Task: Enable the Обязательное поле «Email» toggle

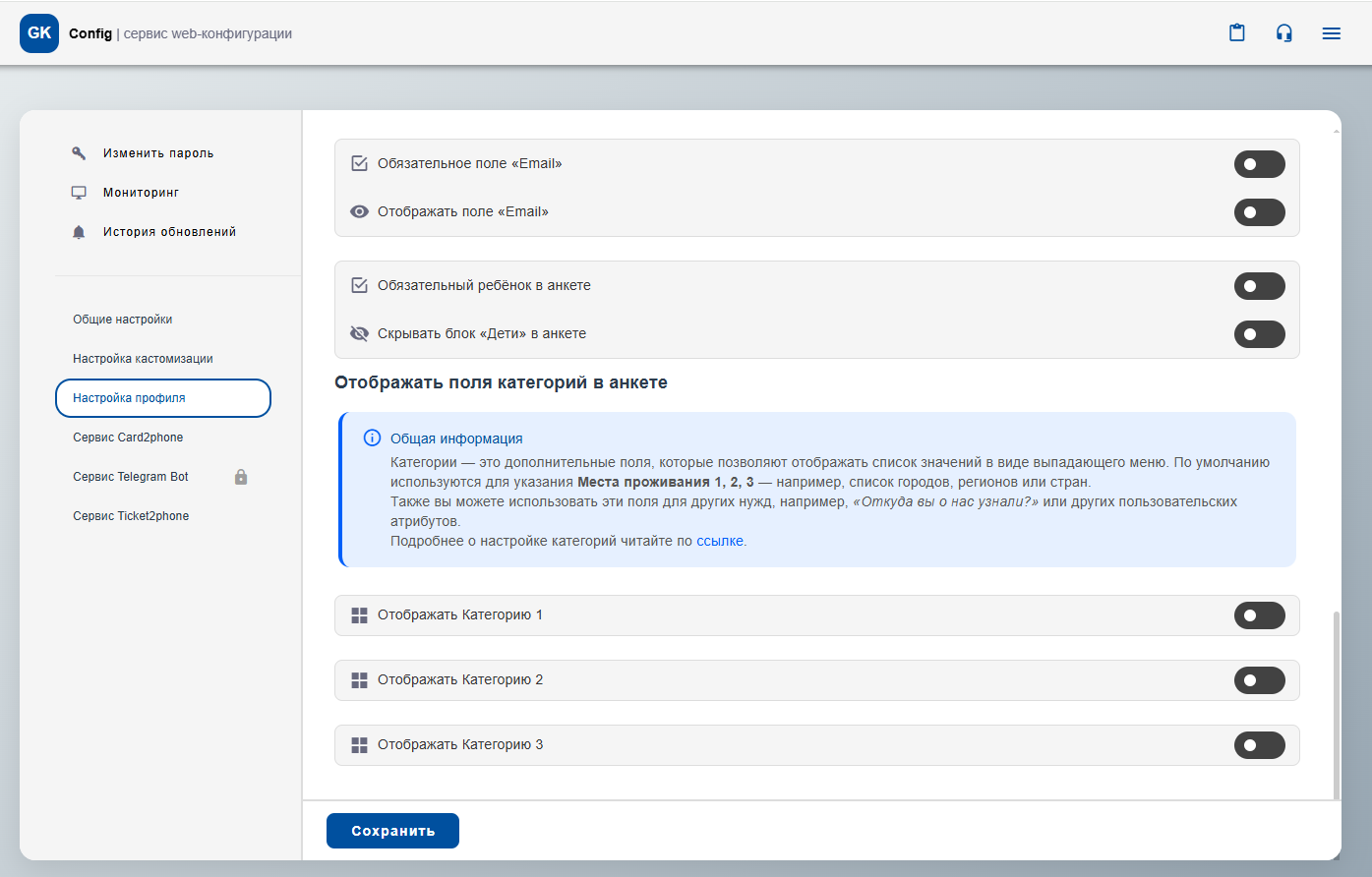Action: [x=1259, y=164]
